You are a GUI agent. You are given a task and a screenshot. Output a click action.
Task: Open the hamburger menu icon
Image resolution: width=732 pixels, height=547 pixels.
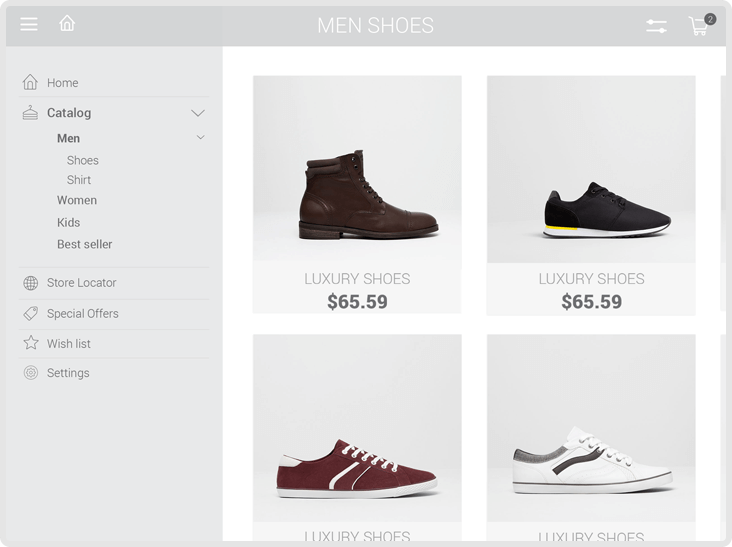click(29, 24)
